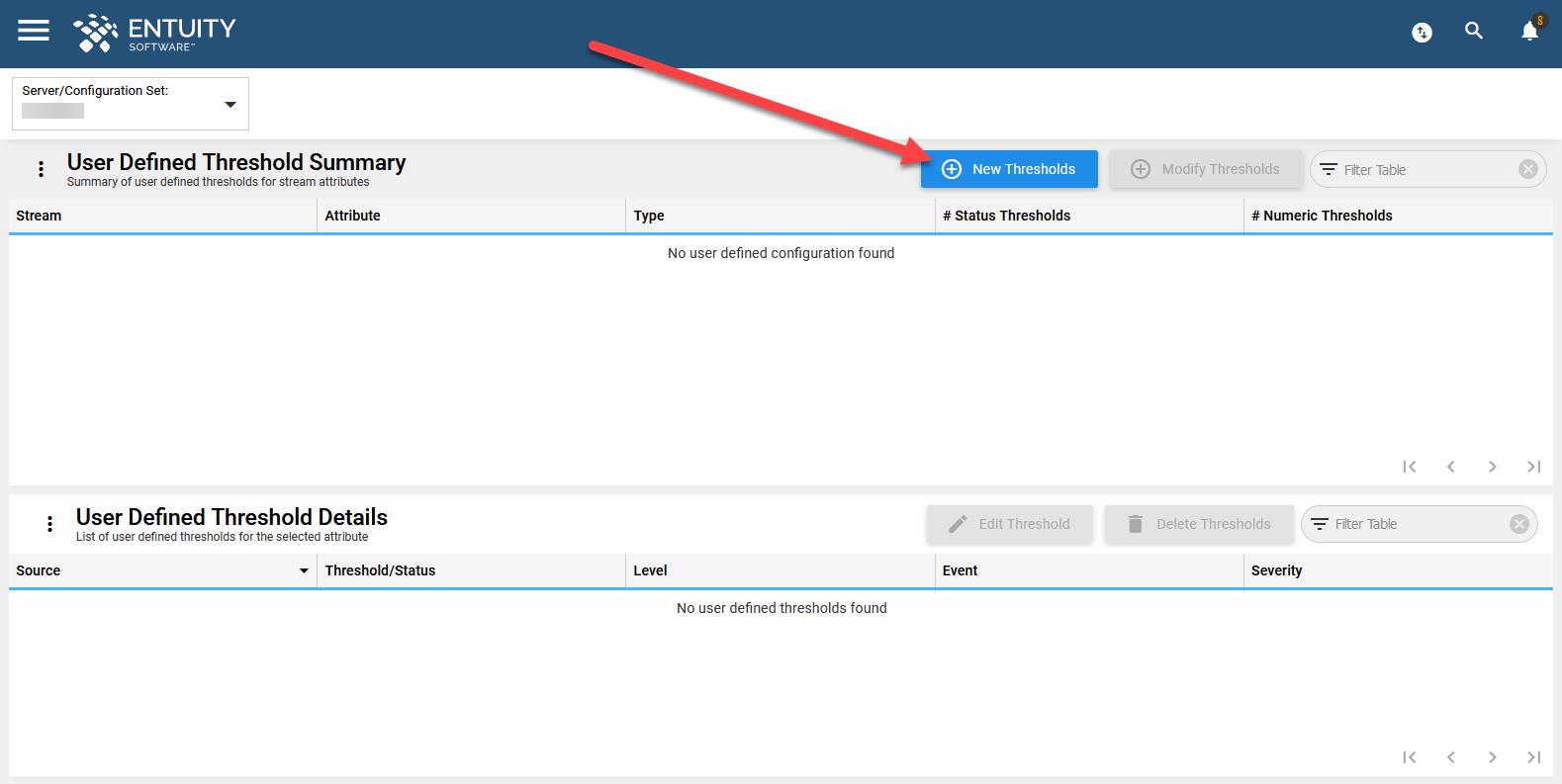Open the server sync status icon
This screenshot has height=784, width=1562.
(1422, 33)
